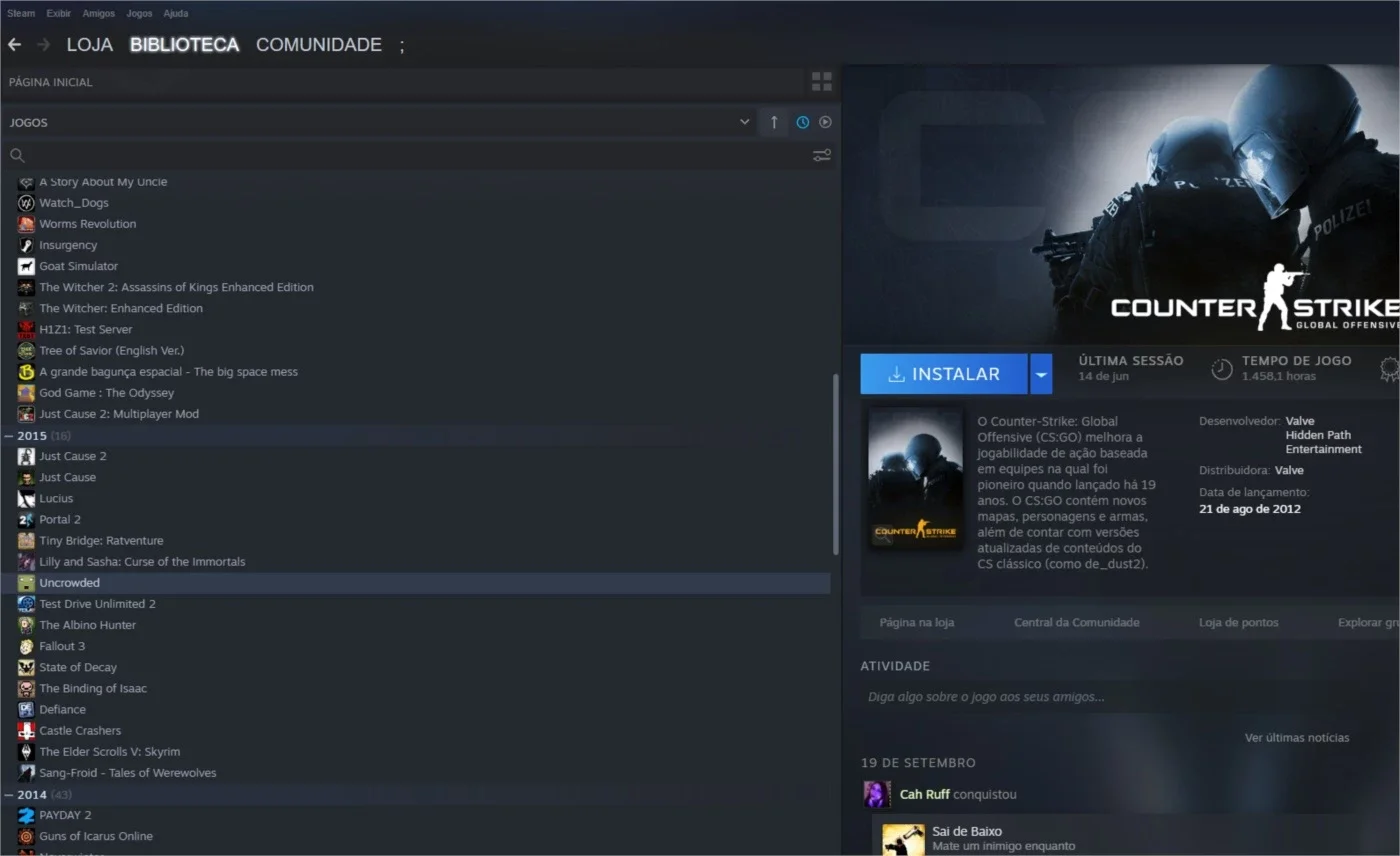This screenshot has height=856, width=1400.
Task: Click Ver últimas notícias
Action: coord(1297,737)
